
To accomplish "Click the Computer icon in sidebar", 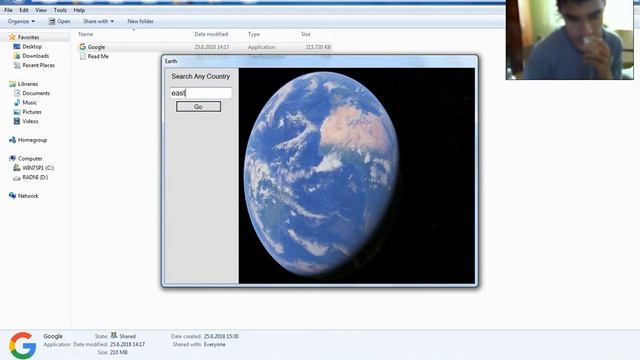I will pos(12,158).
